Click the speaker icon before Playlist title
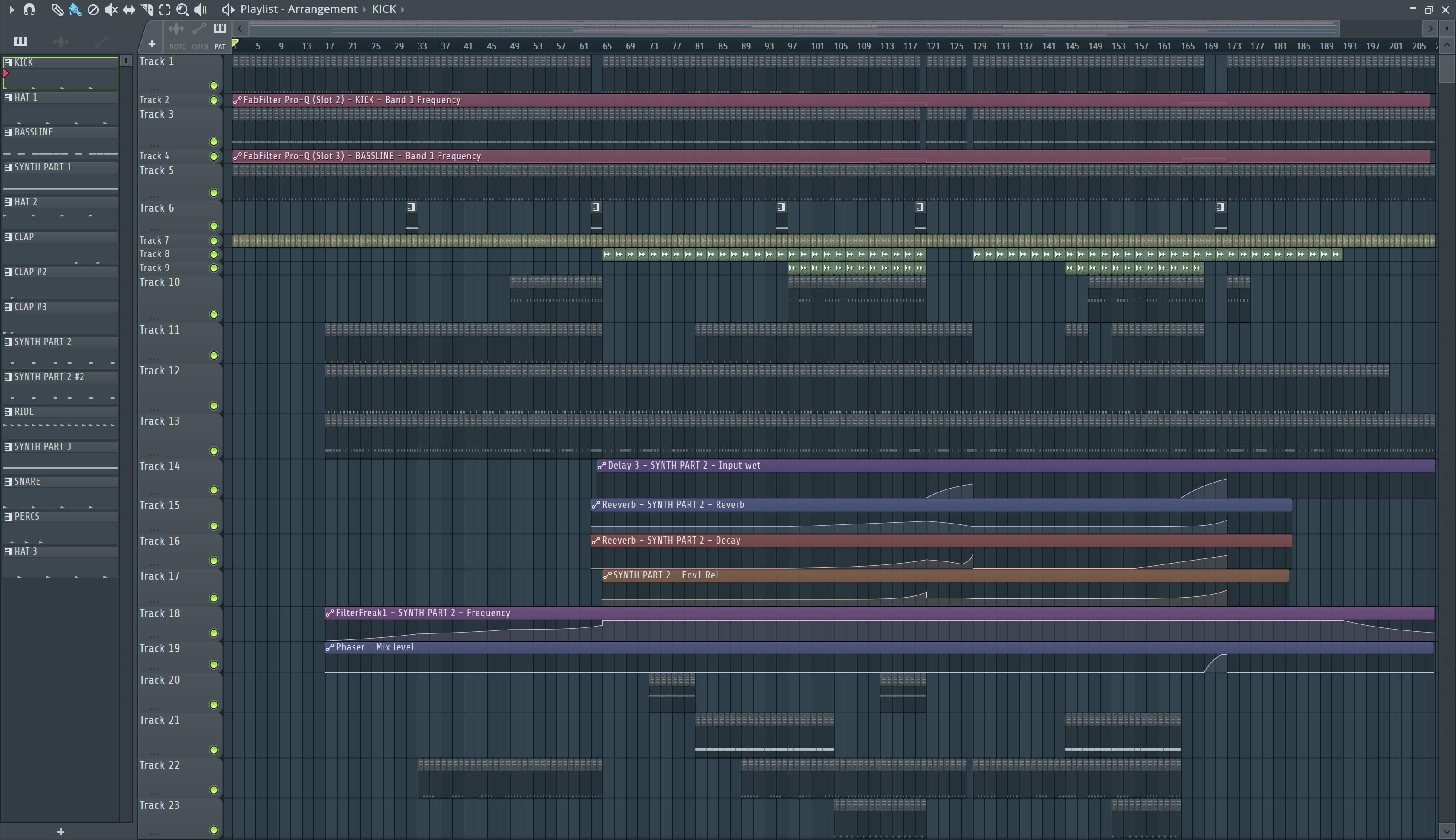This screenshot has height=840, width=1456. tap(228, 9)
